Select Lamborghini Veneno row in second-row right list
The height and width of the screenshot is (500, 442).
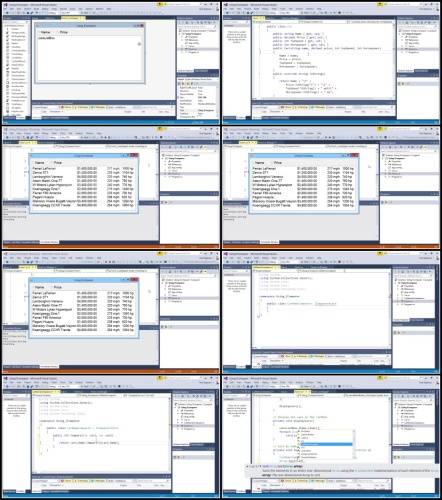pos(303,177)
